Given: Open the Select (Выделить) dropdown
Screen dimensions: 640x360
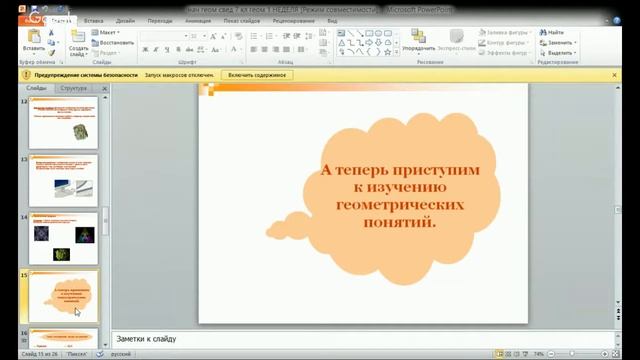Looking at the screenshot, I should pyautogui.click(x=558, y=53).
